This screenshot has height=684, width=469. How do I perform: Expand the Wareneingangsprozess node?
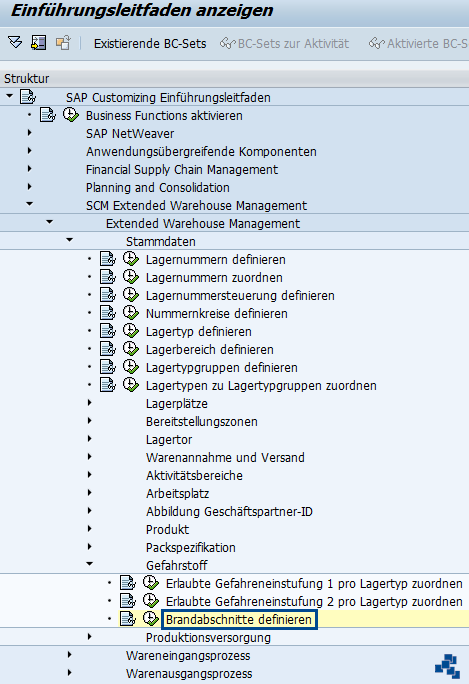pos(70,654)
